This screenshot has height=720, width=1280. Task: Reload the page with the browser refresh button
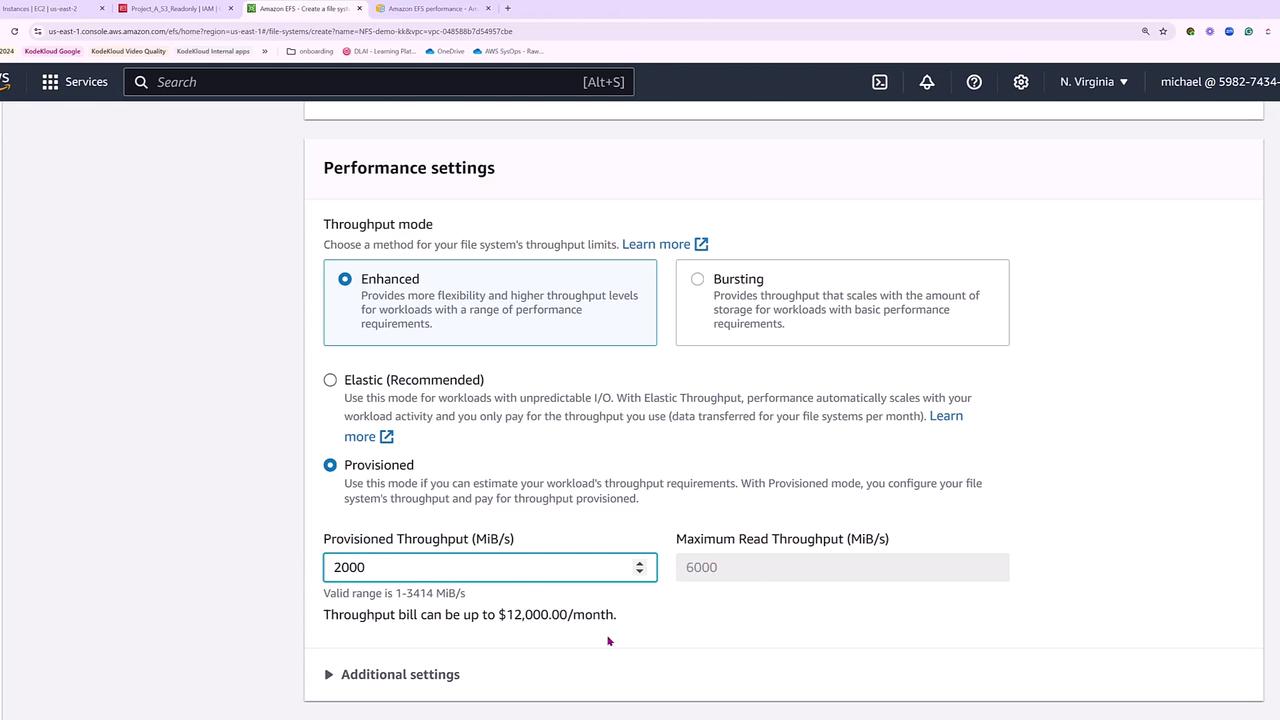(x=14, y=31)
